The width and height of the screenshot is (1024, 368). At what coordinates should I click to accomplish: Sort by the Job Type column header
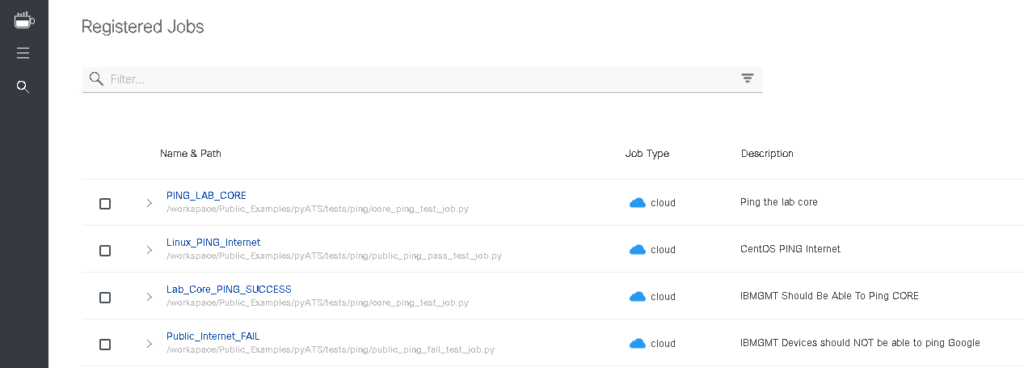pos(647,154)
